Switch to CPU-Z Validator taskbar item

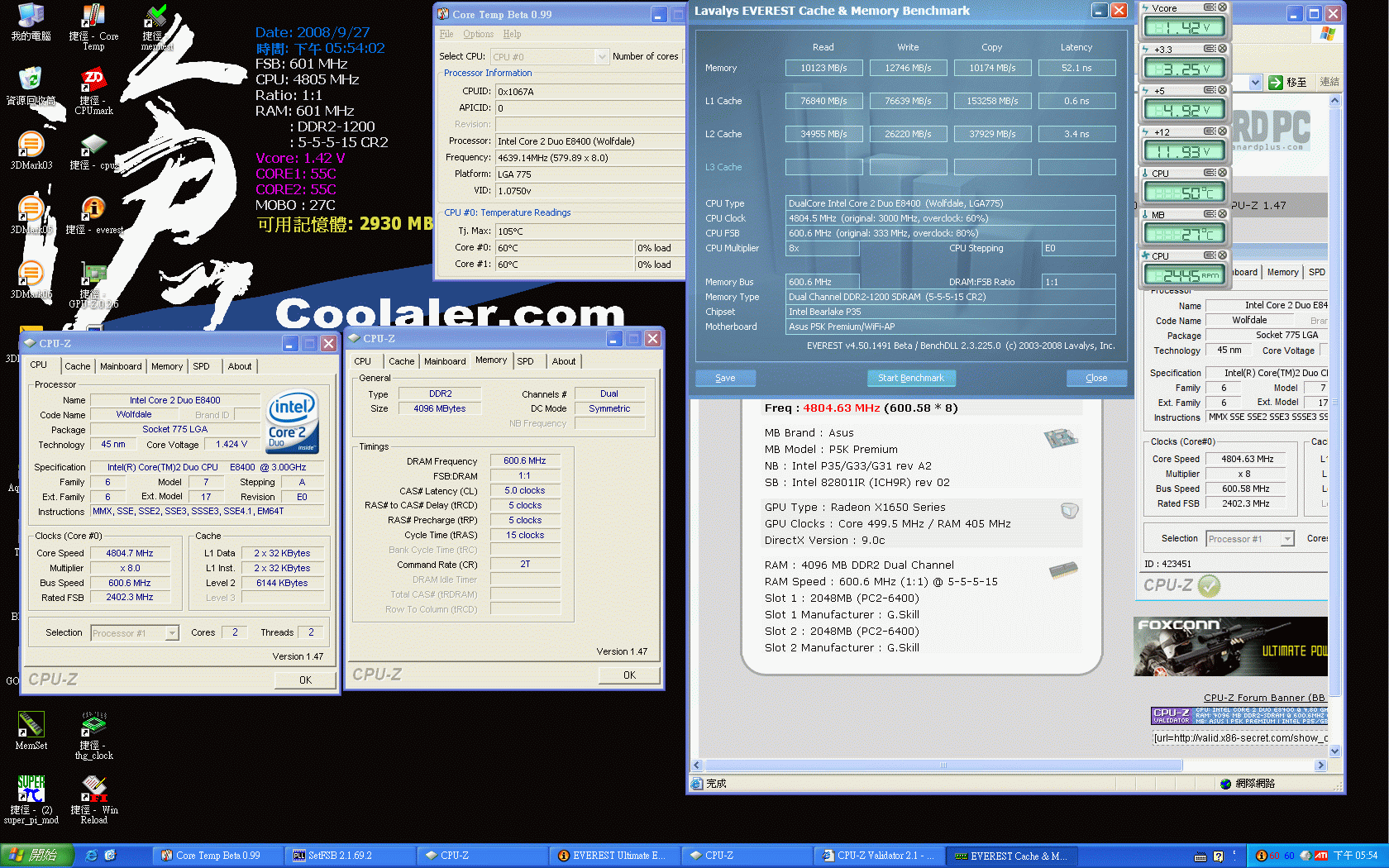pyautogui.click(x=878, y=856)
